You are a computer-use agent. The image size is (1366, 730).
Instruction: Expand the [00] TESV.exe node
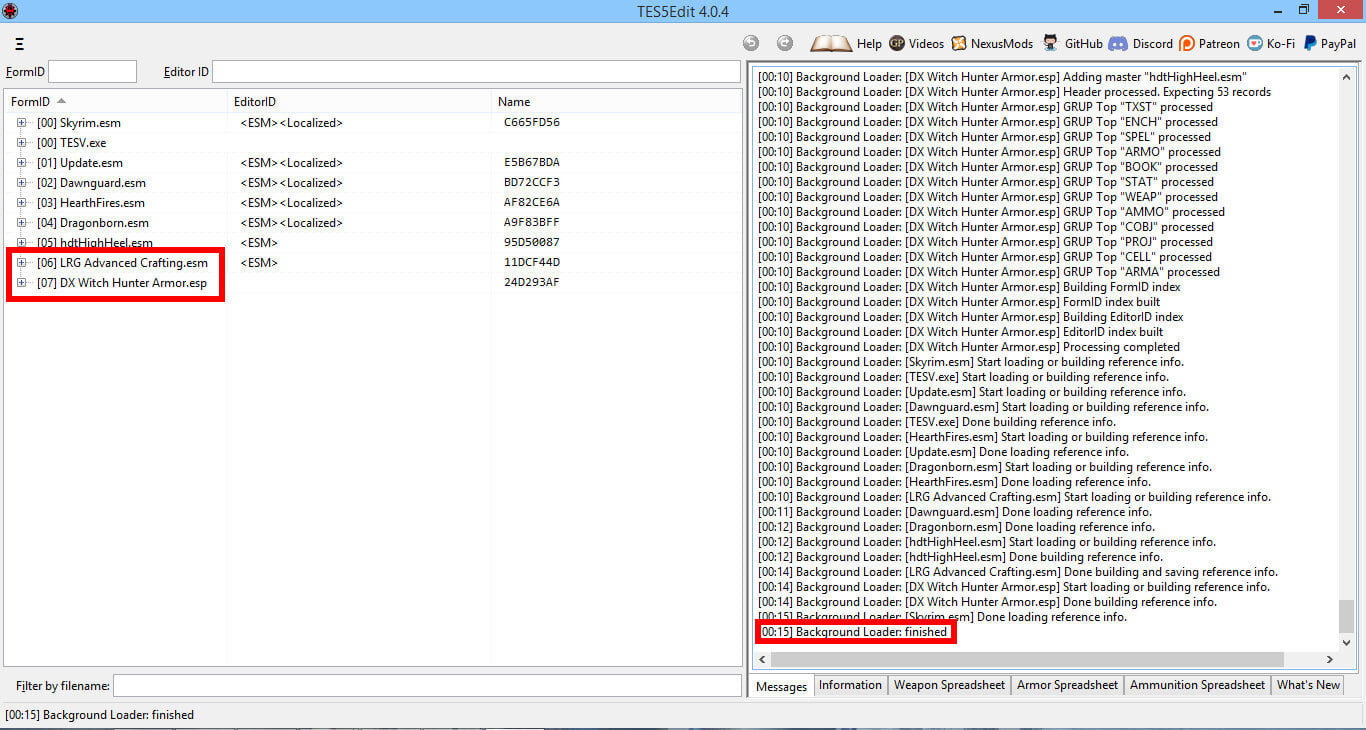[x=22, y=143]
